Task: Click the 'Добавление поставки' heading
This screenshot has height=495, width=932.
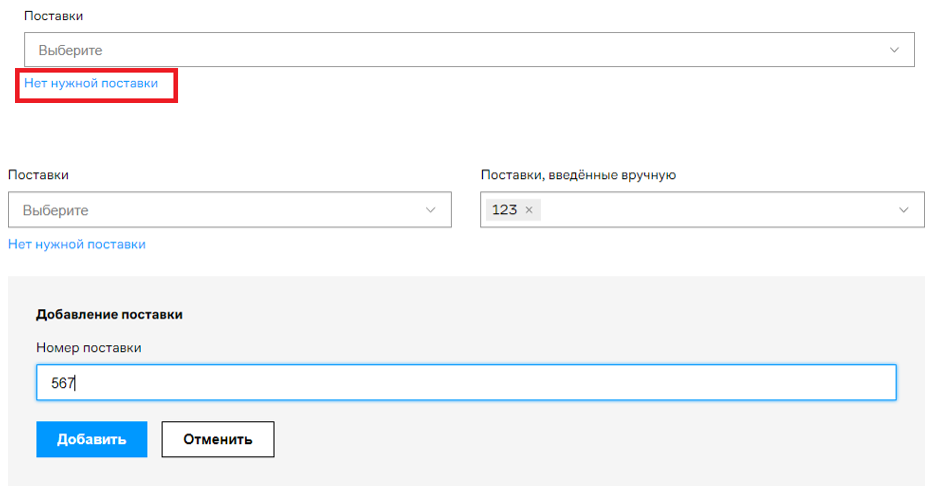Action: click(109, 314)
